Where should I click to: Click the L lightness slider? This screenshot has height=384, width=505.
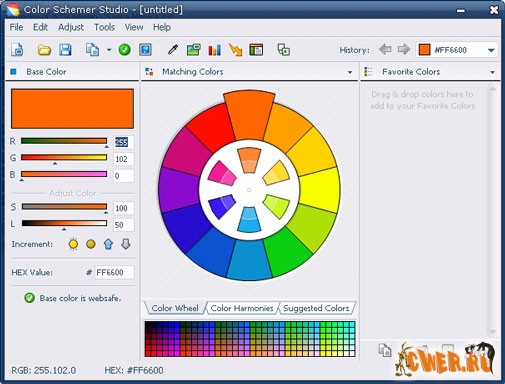pos(64,223)
